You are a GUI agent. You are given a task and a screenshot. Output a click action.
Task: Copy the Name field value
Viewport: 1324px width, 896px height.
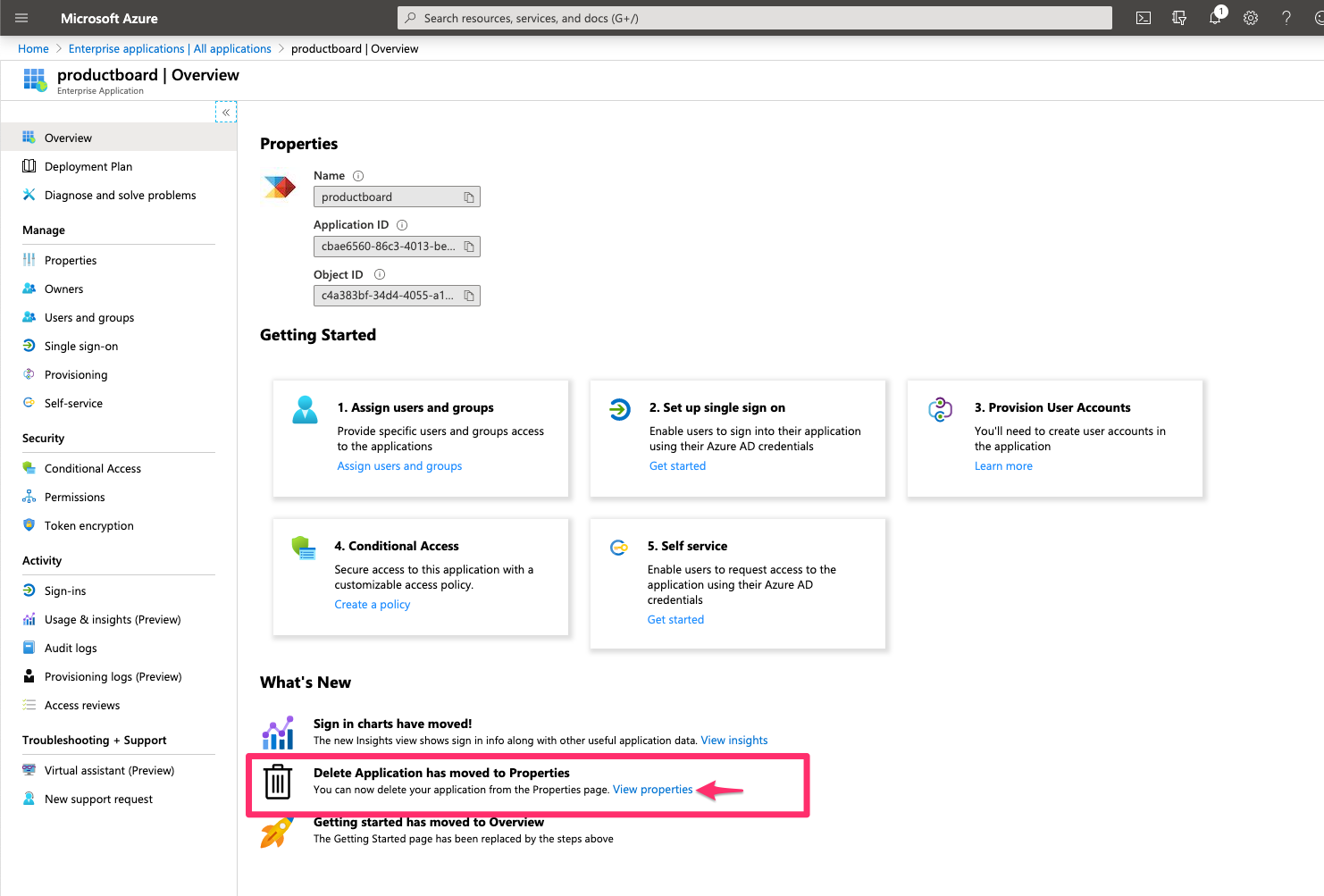tap(469, 197)
